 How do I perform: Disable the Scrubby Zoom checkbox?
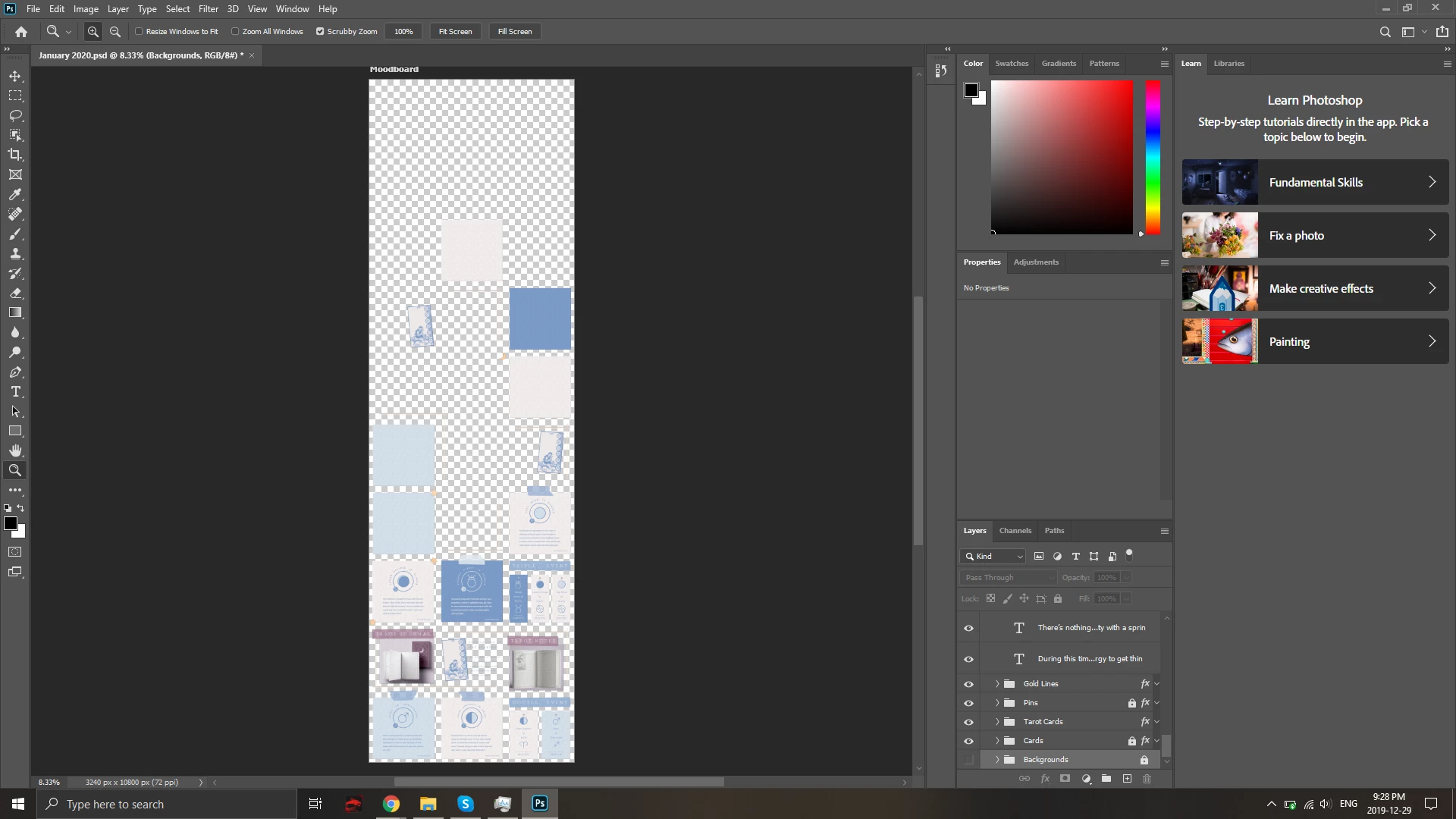pyautogui.click(x=320, y=32)
